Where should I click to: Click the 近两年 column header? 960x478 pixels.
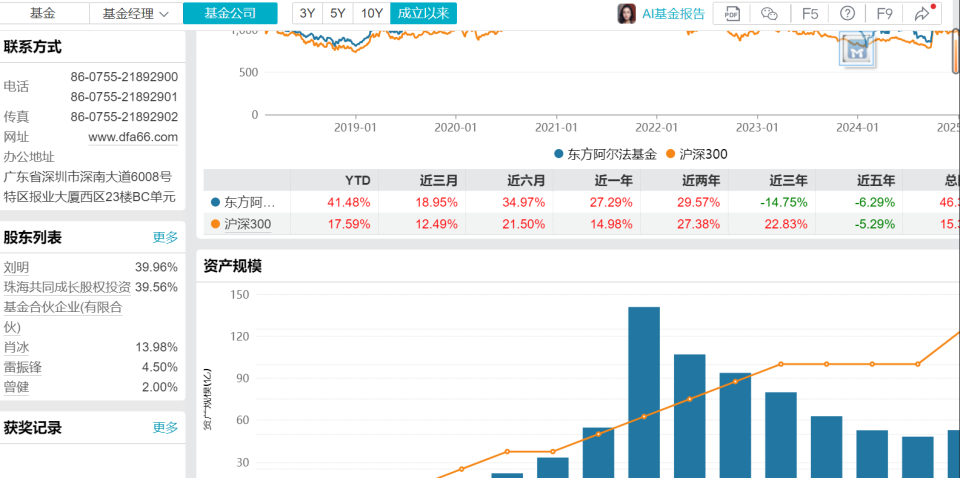(701, 181)
